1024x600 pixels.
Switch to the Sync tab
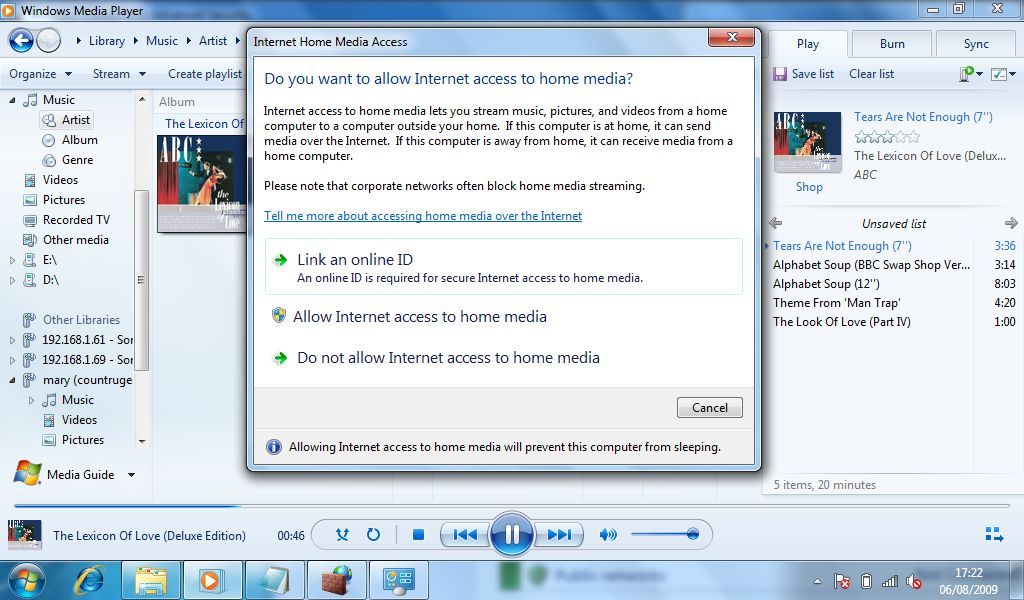click(974, 44)
